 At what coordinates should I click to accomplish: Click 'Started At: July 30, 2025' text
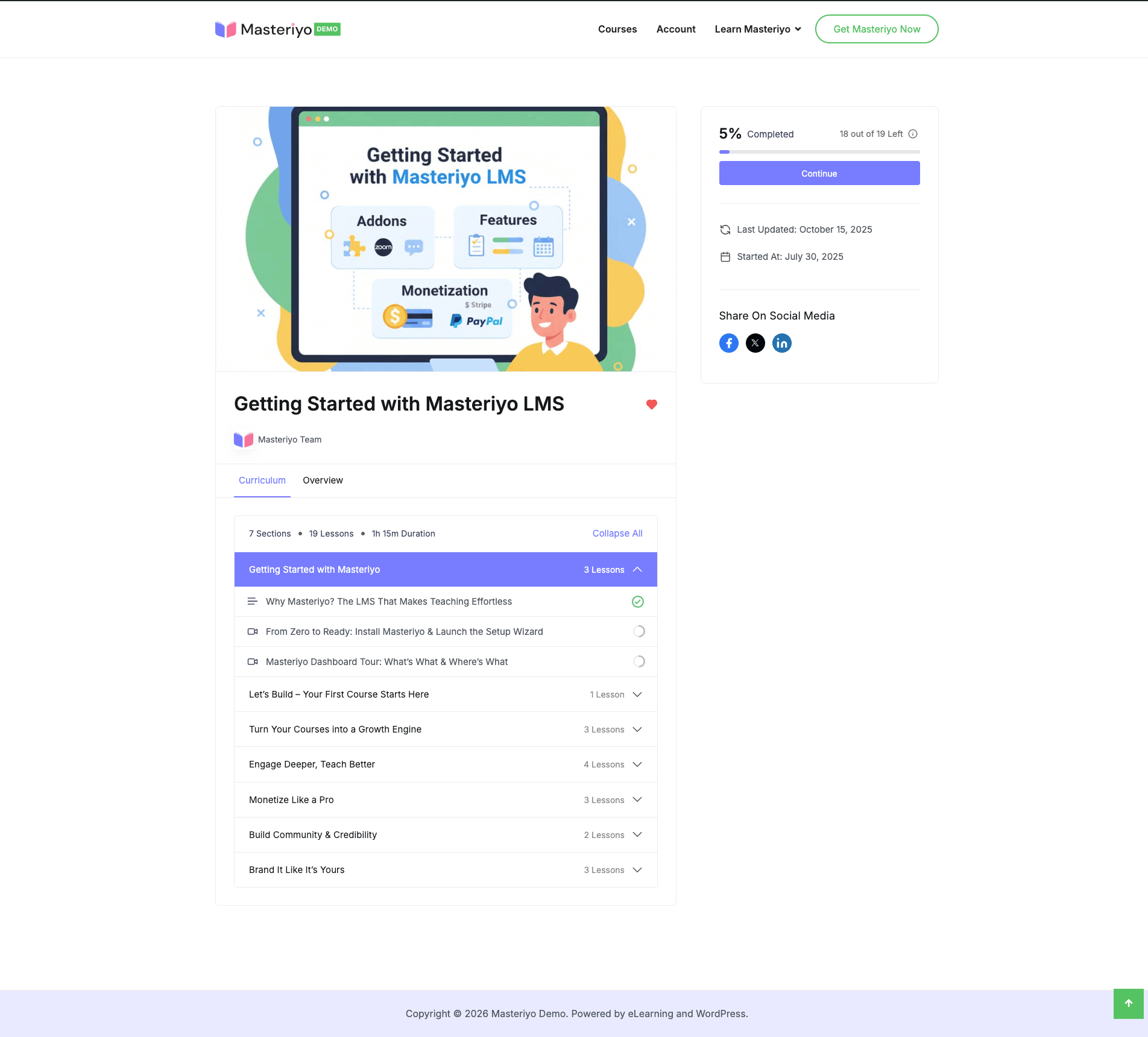point(790,257)
